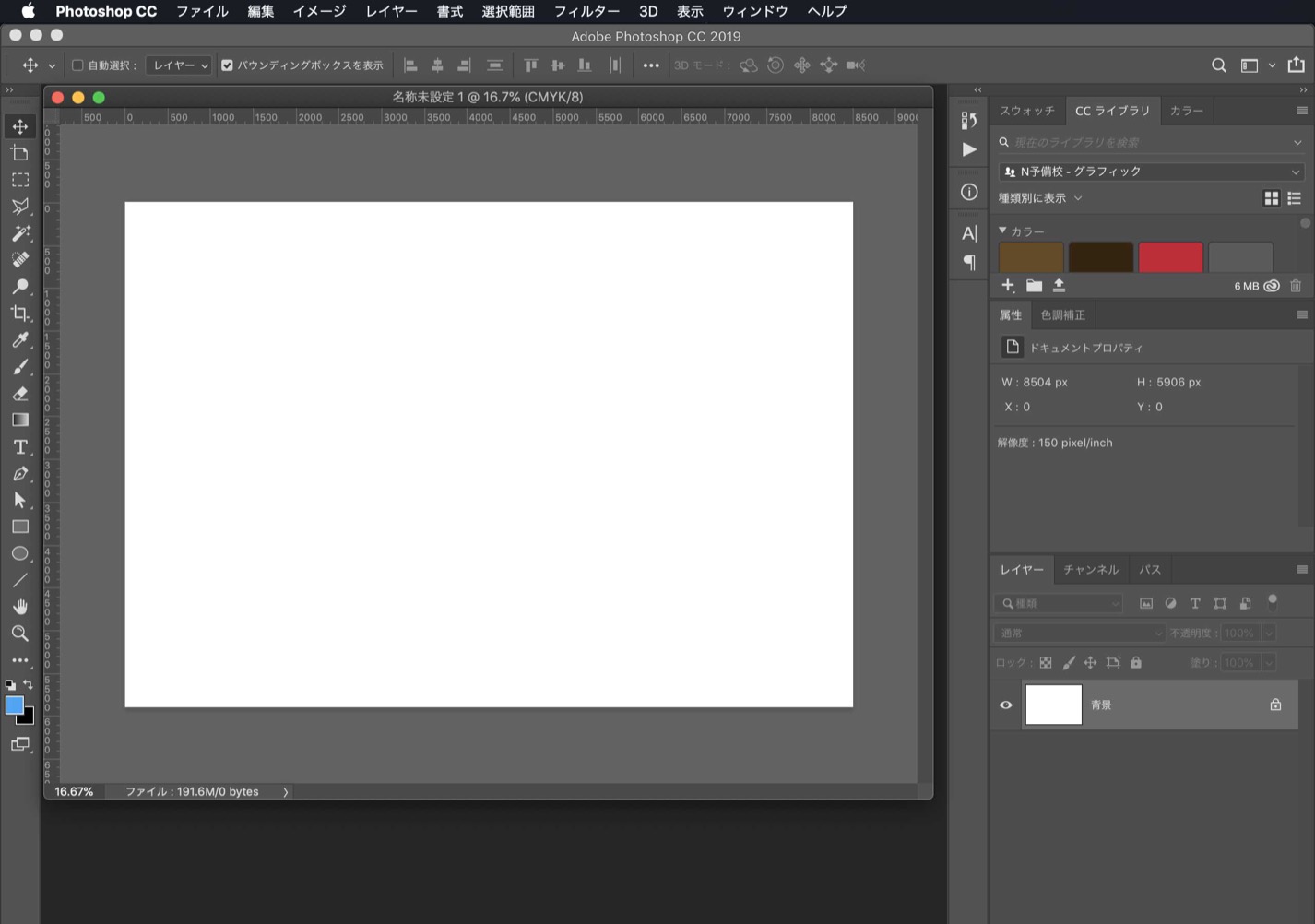Activate the Magic Wand tool
1315x924 pixels.
pos(20,233)
